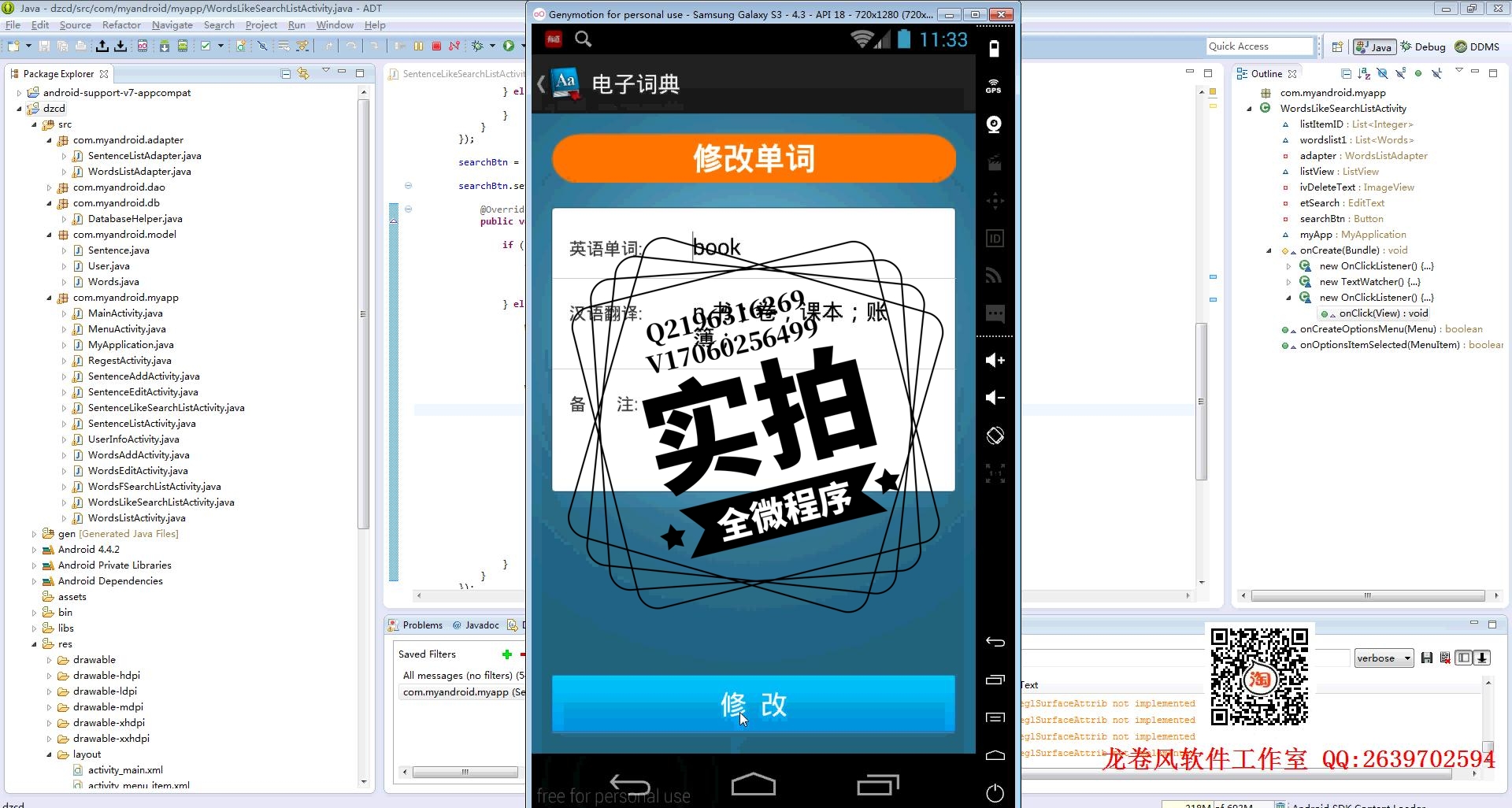Viewport: 1512px width, 808px height.
Task: Collapse all in Package Explorer toolbar
Action: point(286,74)
